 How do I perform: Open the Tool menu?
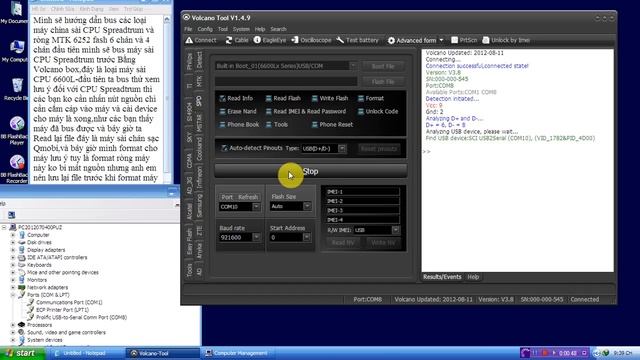pos(222,29)
